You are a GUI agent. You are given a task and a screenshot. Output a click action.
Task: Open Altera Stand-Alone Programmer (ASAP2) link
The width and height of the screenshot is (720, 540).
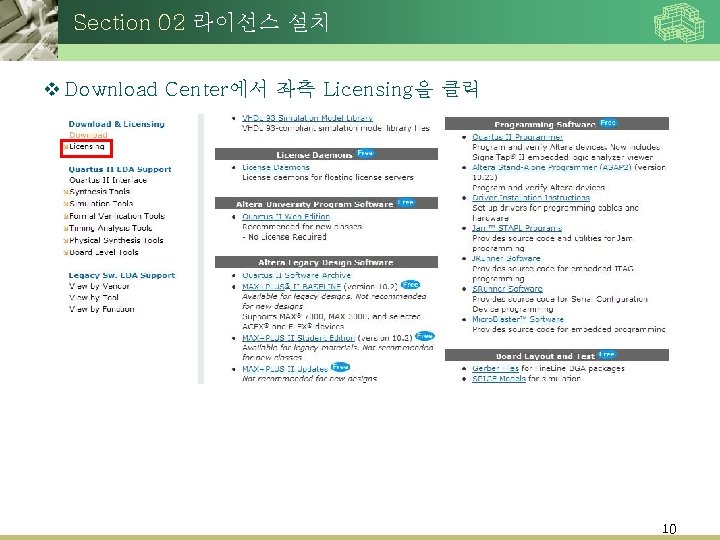point(552,167)
